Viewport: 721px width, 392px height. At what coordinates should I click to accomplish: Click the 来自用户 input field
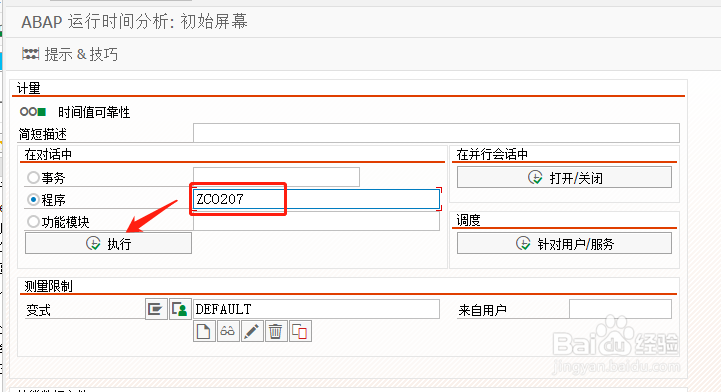pos(620,309)
